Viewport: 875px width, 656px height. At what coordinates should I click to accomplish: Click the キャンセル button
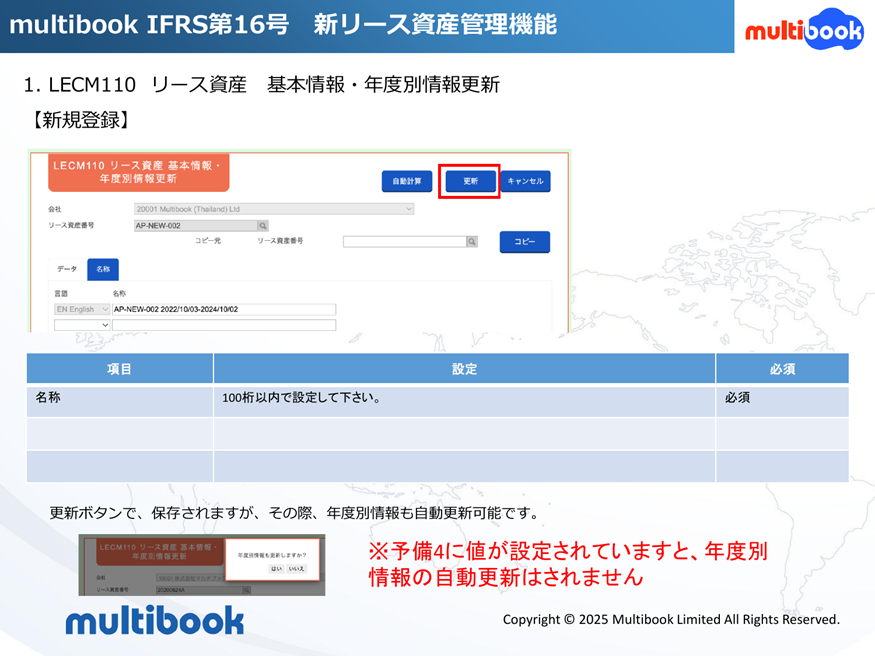(x=525, y=181)
